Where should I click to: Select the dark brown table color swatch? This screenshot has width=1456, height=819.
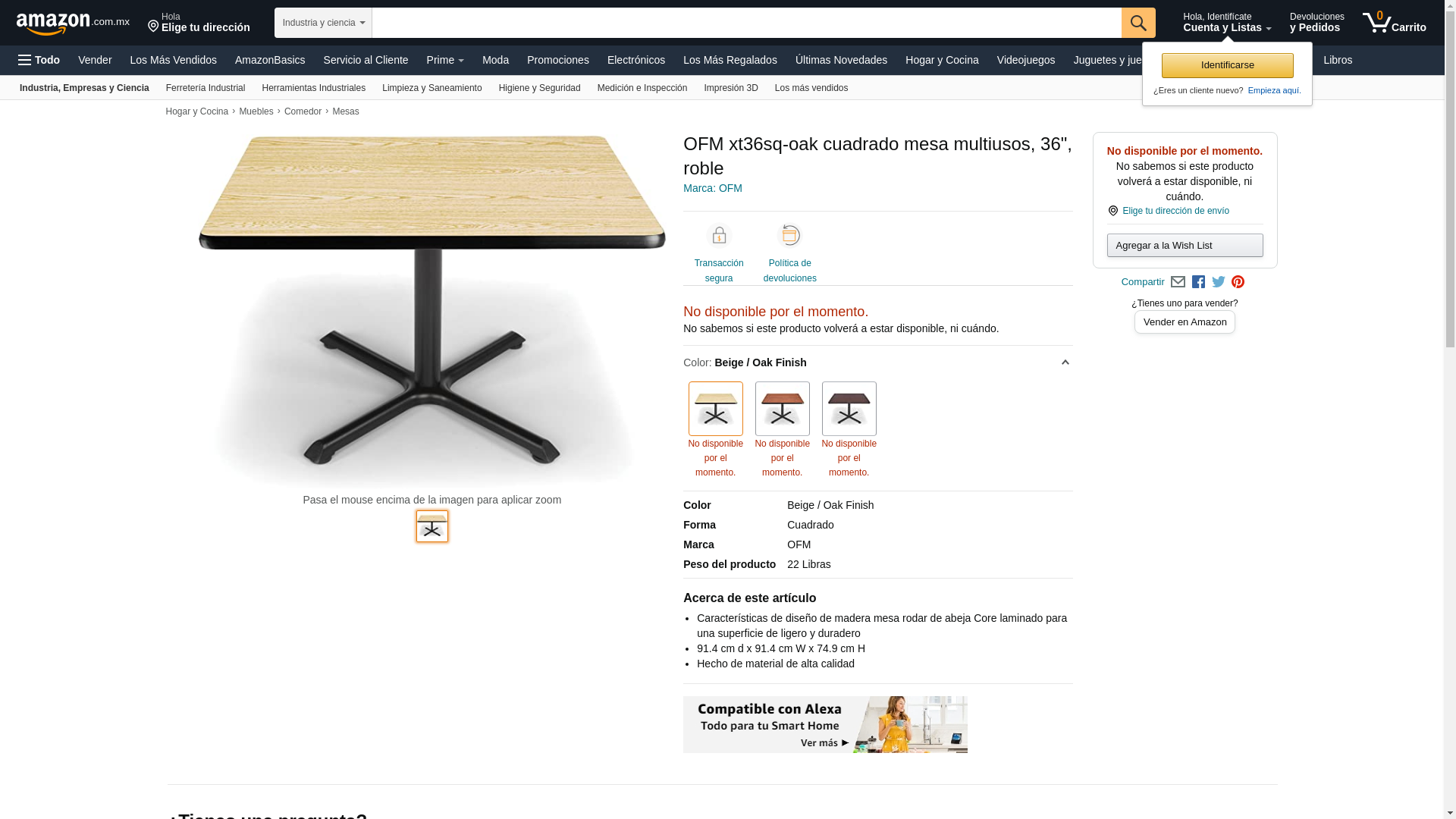(x=849, y=409)
